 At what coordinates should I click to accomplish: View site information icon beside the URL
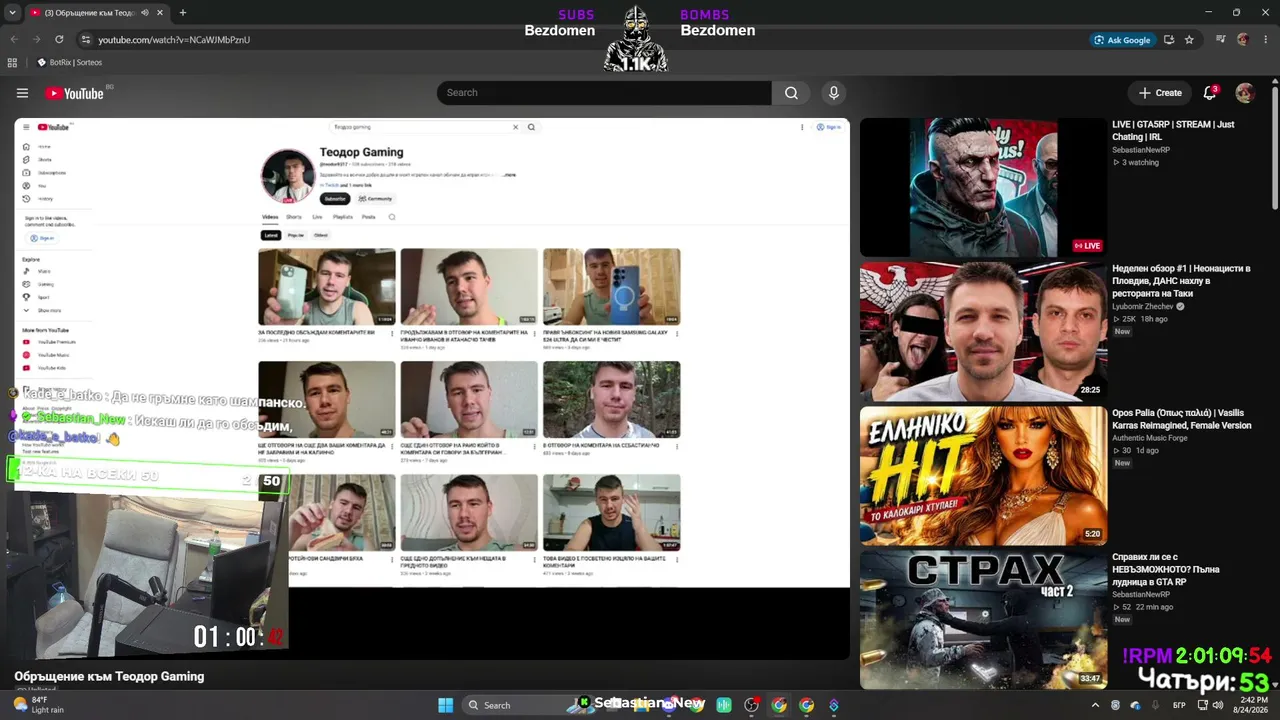[x=86, y=40]
